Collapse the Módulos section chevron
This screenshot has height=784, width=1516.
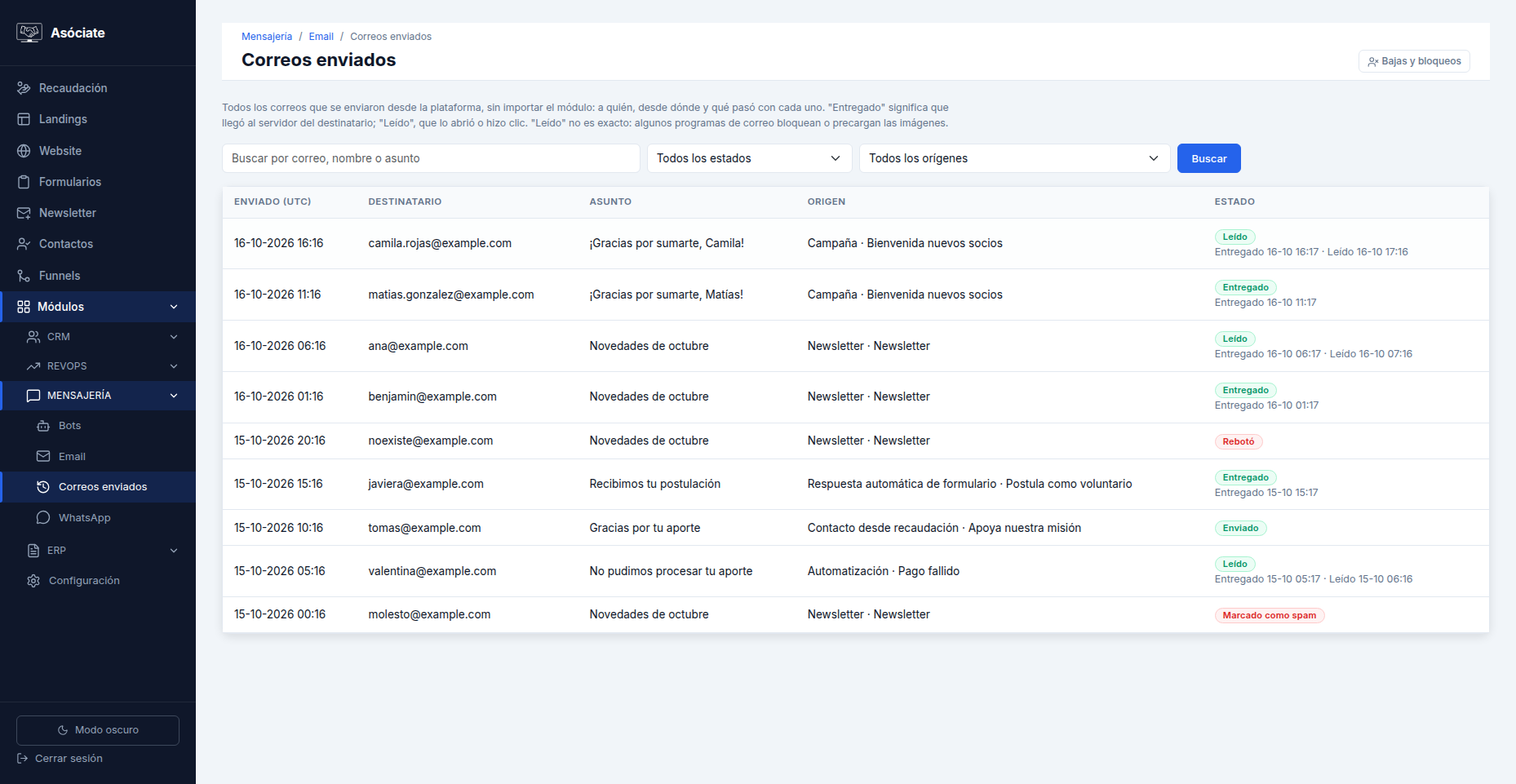[174, 307]
